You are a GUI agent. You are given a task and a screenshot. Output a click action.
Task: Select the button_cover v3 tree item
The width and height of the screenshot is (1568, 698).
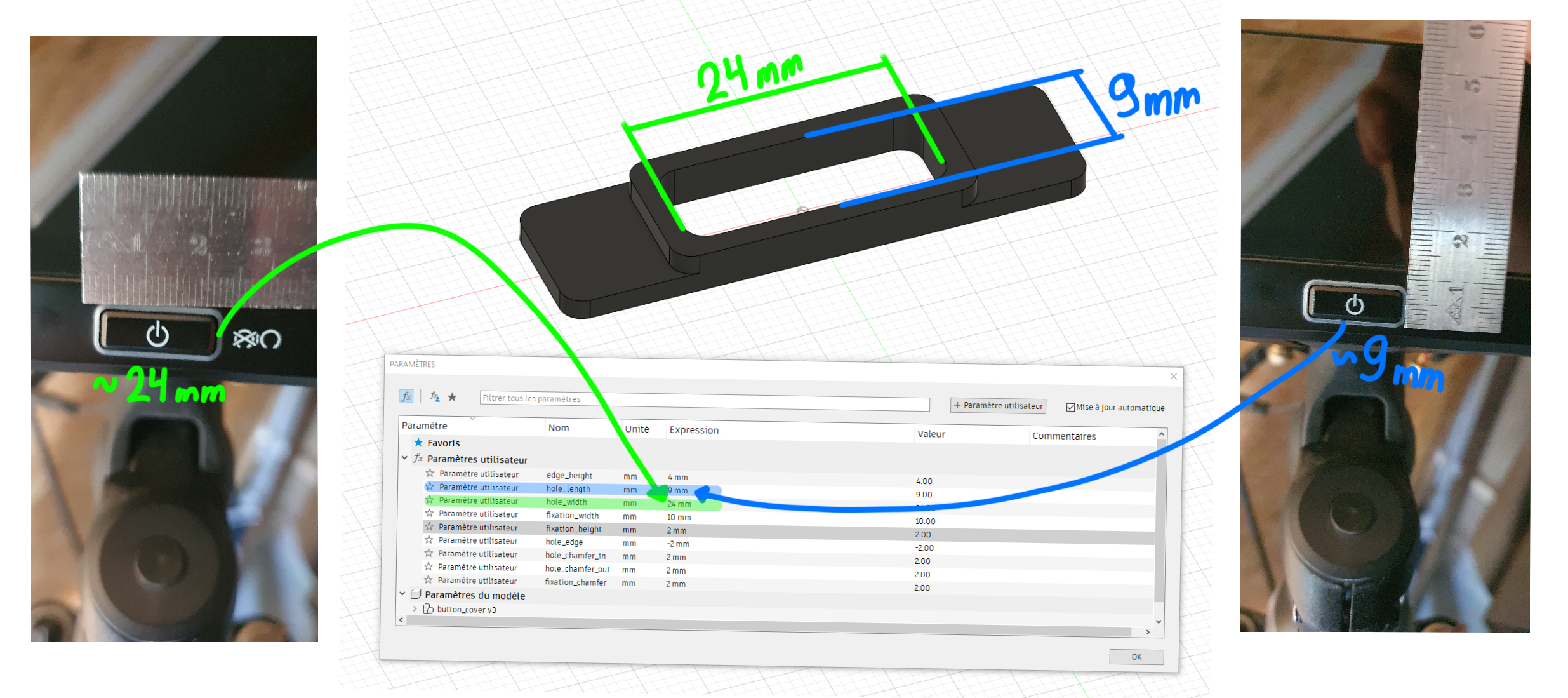(x=467, y=609)
